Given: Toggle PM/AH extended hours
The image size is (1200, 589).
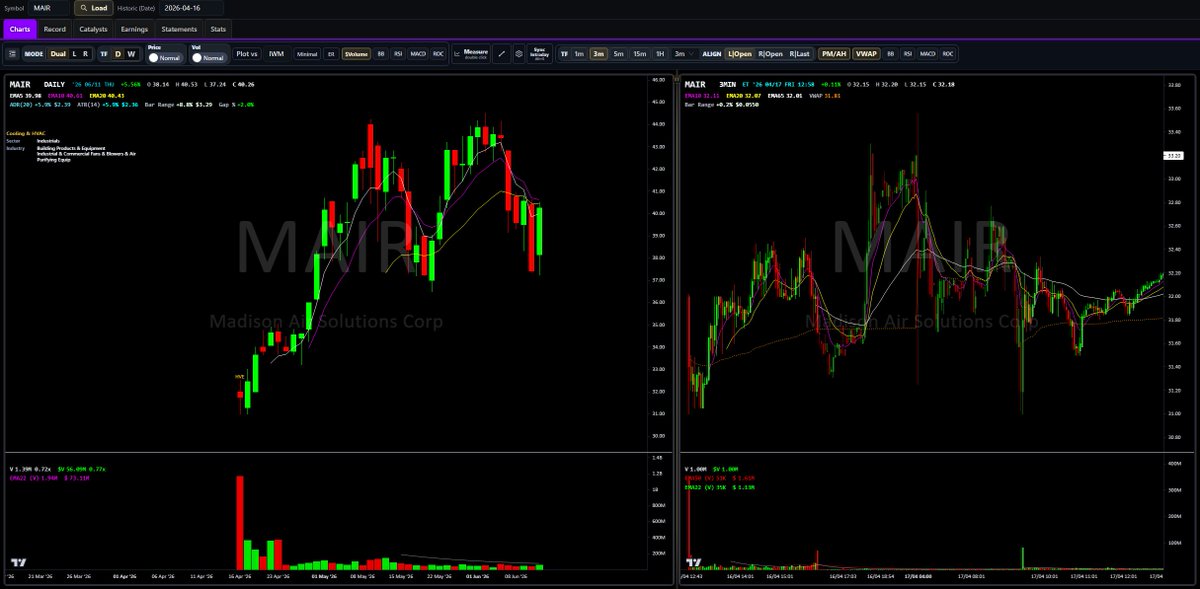Looking at the screenshot, I should [833, 54].
